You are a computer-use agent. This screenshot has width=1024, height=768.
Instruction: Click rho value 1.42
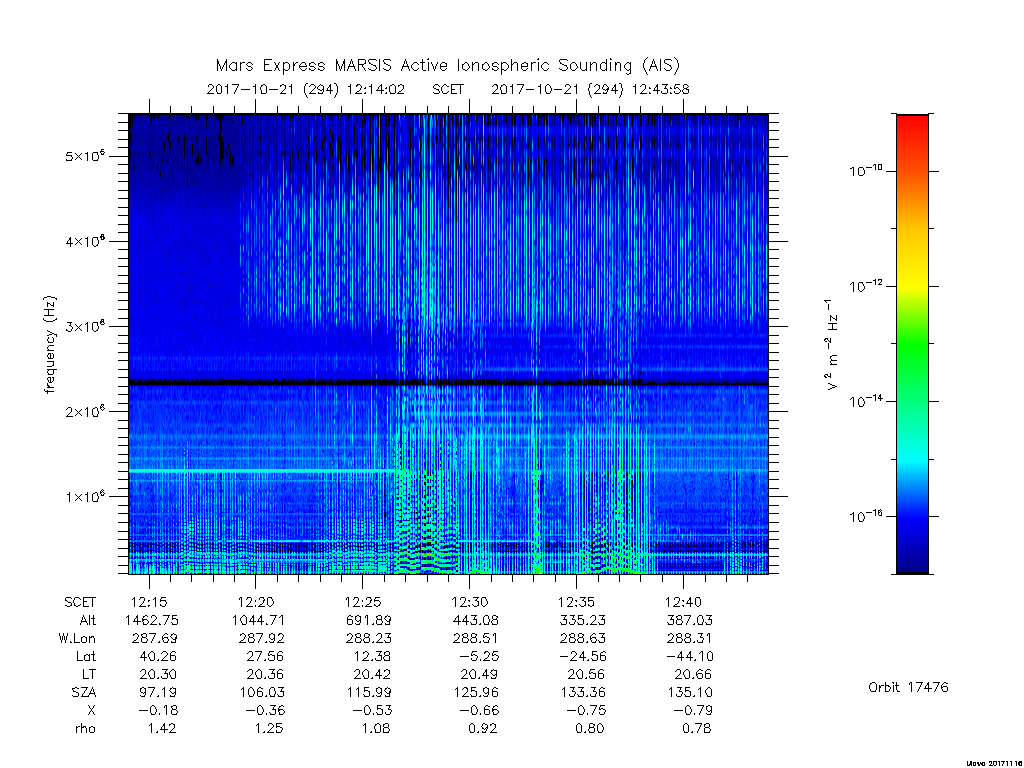161,728
